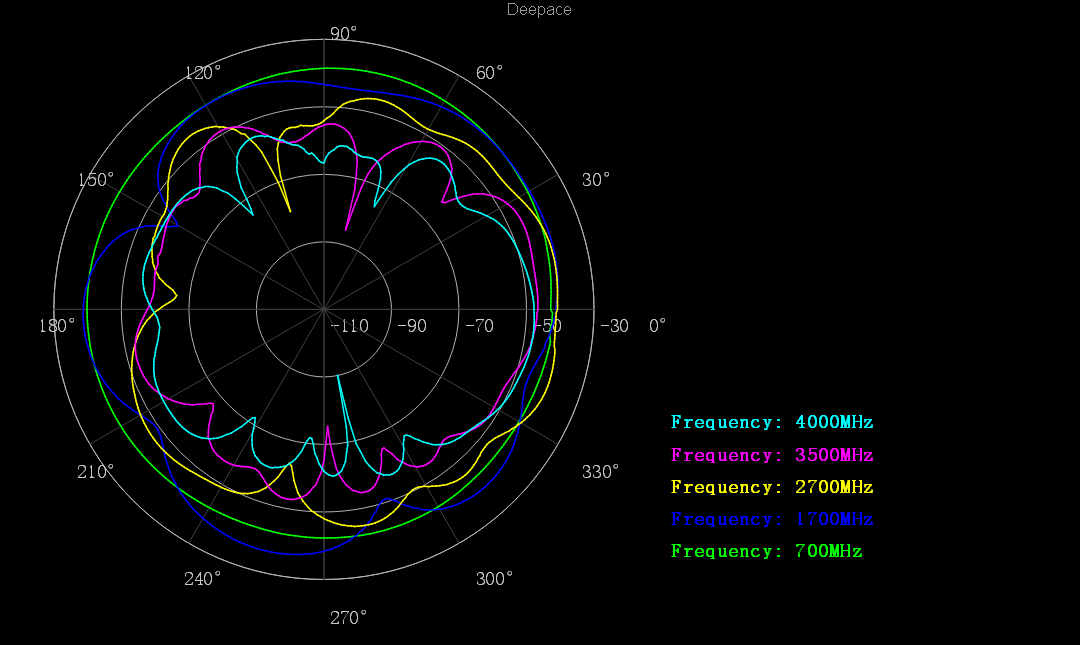Select the 4000MHz frequency legend entry
This screenshot has height=645, width=1080.
(772, 423)
